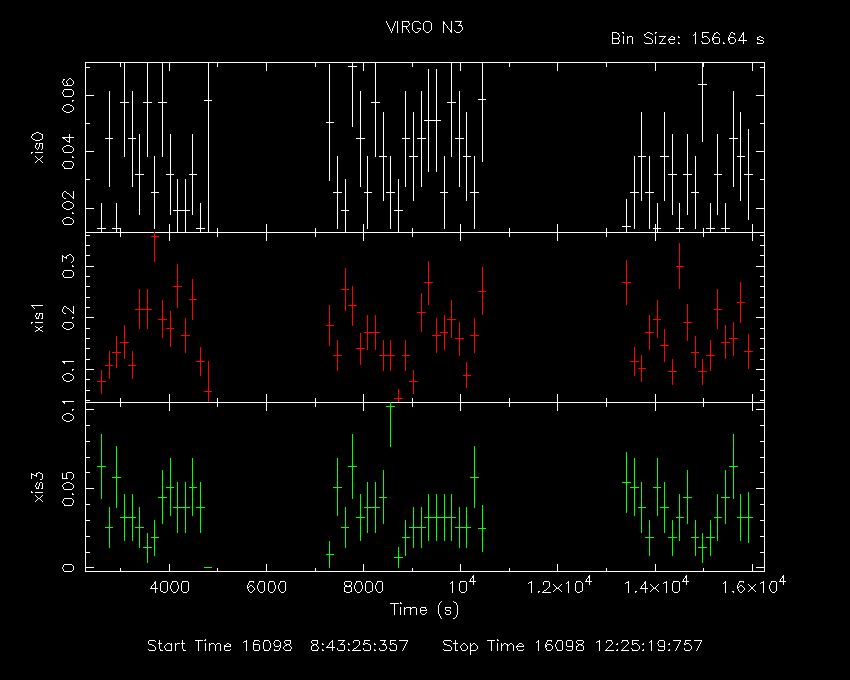The height and width of the screenshot is (680, 850).
Task: Click the 0.02 tick on xis0 axis
Action: click(x=68, y=208)
